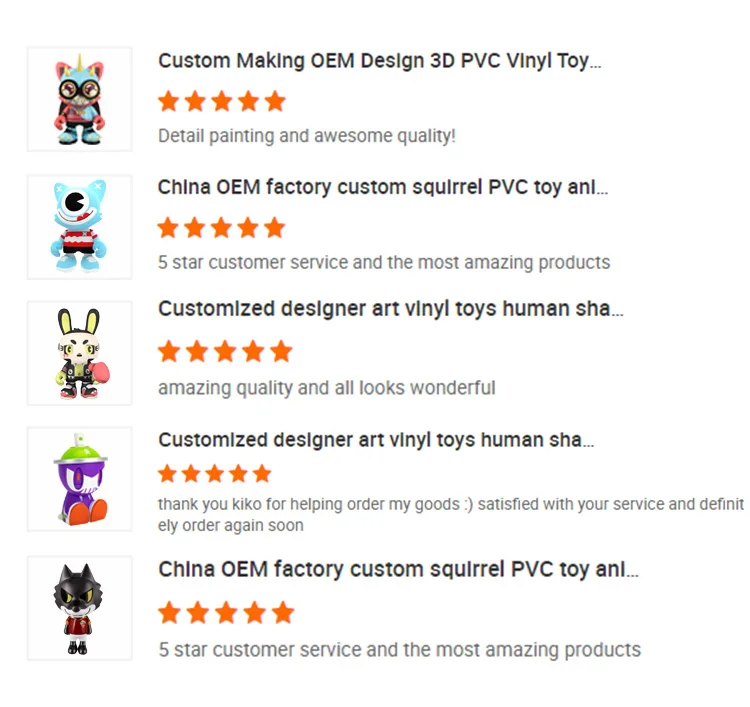Click third star above 'amazing quality' review

(225, 352)
